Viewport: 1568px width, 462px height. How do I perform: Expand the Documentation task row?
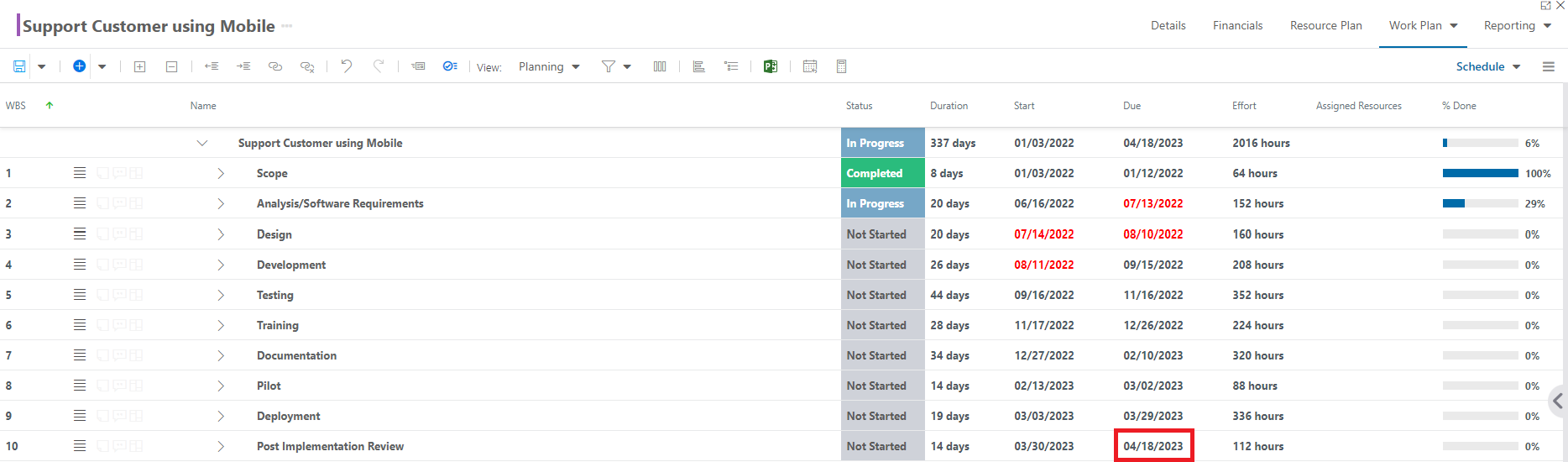[221, 355]
